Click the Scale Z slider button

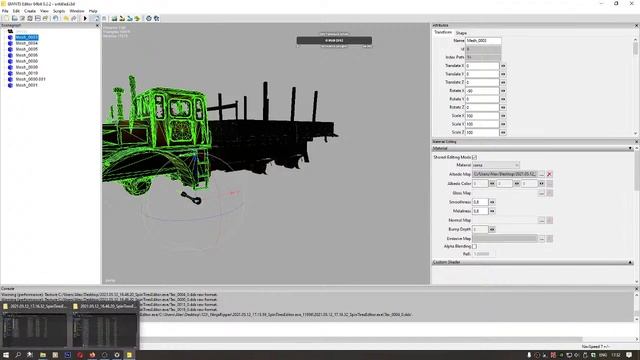[503, 133]
